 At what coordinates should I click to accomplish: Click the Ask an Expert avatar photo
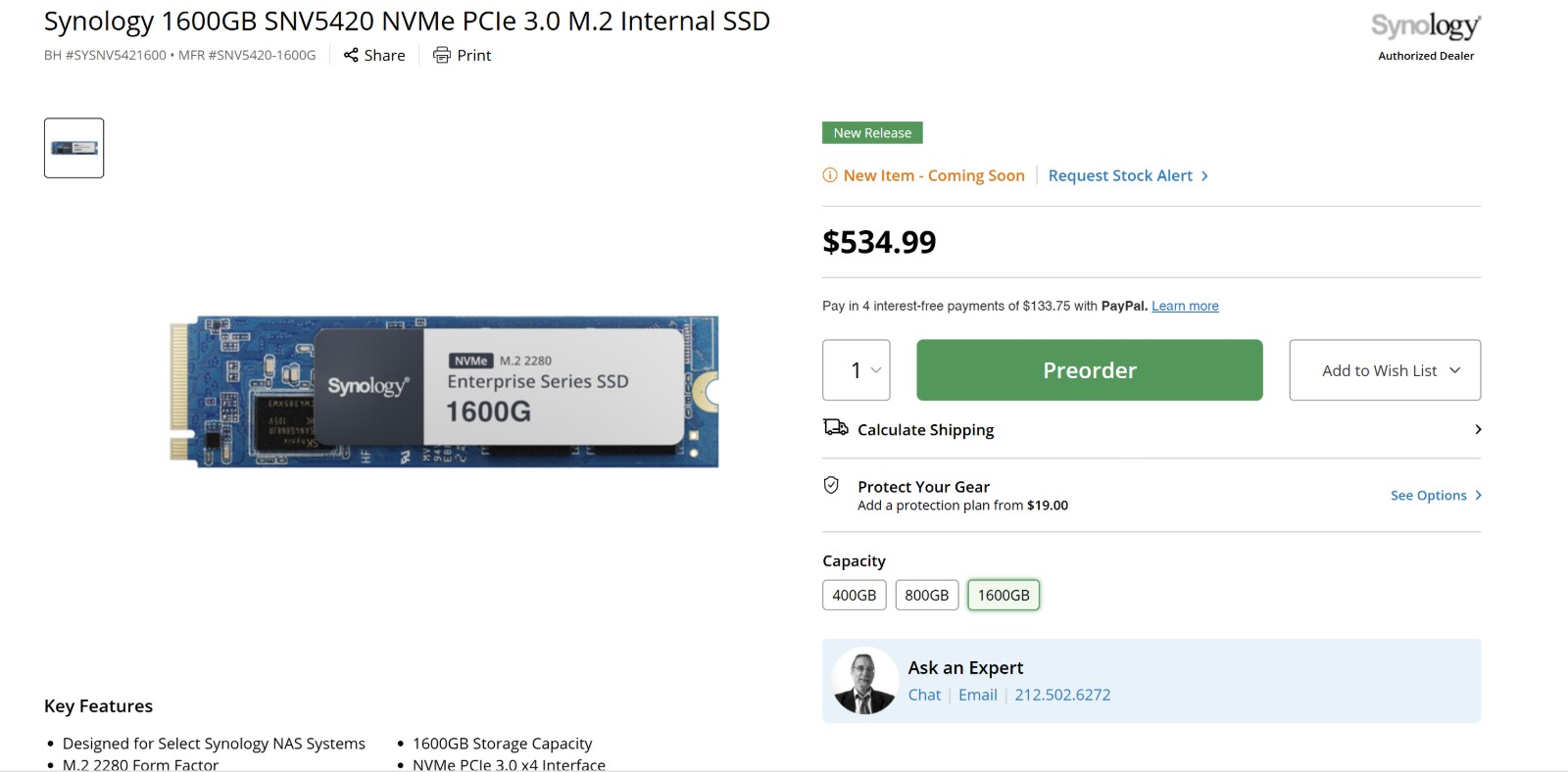click(864, 682)
